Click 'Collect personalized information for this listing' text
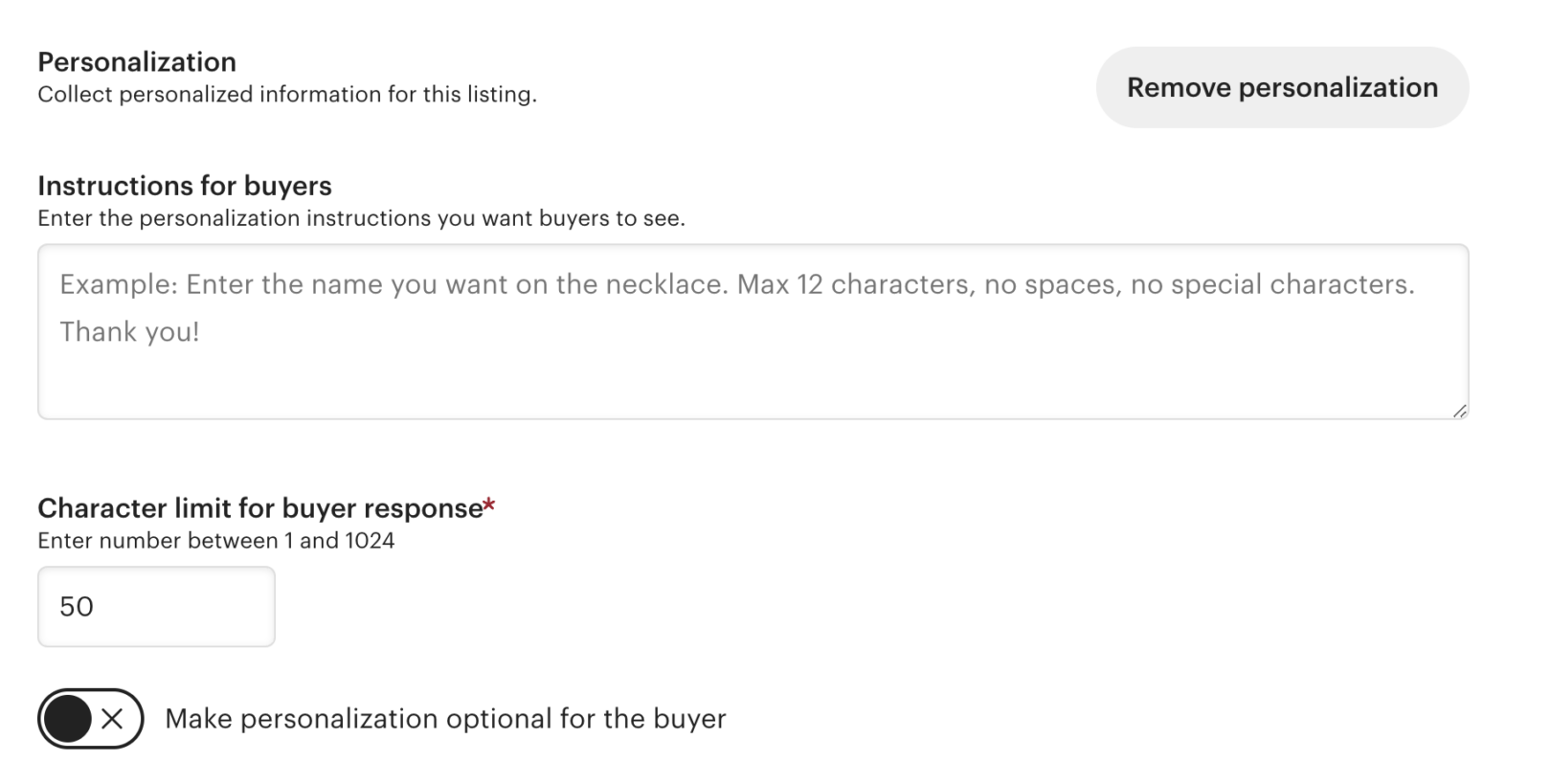The height and width of the screenshot is (784, 1551). click(287, 95)
